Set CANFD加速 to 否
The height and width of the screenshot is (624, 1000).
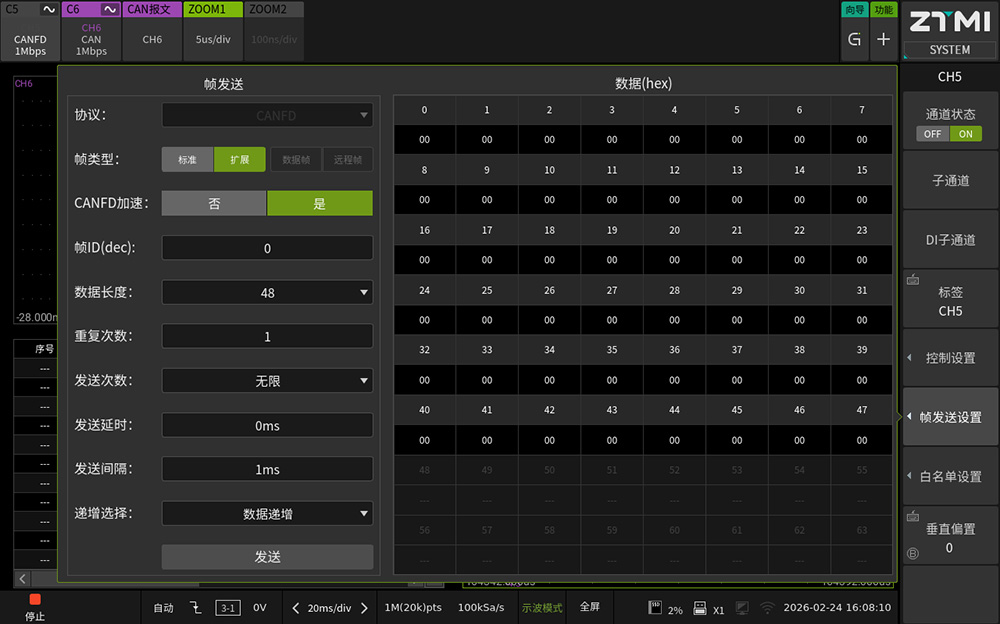pos(214,203)
